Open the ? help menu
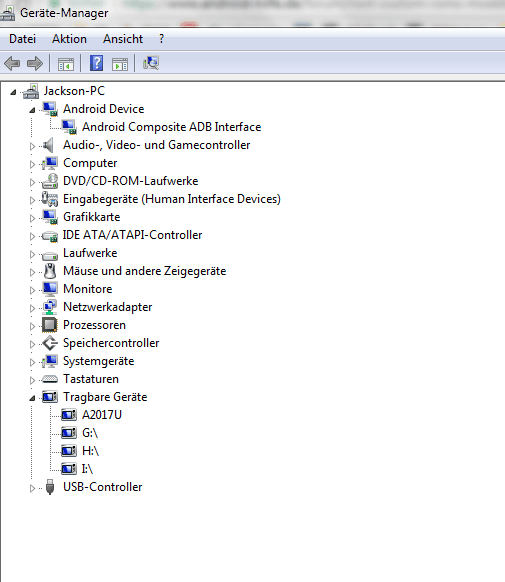Viewport: 505px width, 582px height. coord(161,39)
